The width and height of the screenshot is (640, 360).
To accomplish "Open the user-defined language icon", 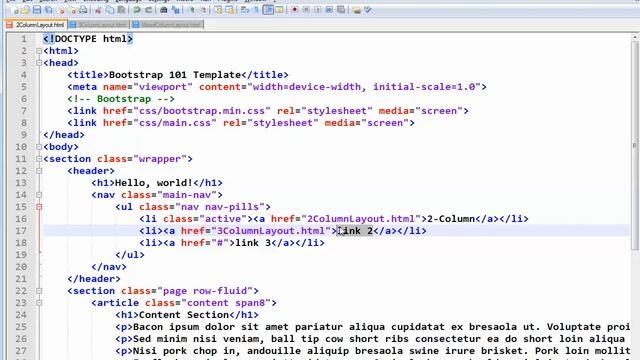I will click(280, 10).
